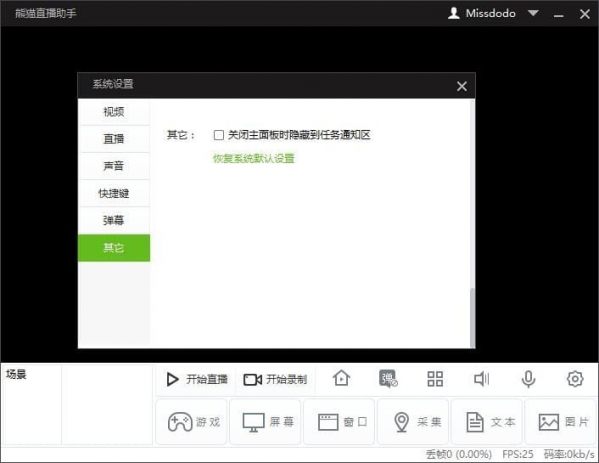Open settings via the gear icon
Screen dimensions: 599x463
point(575,379)
